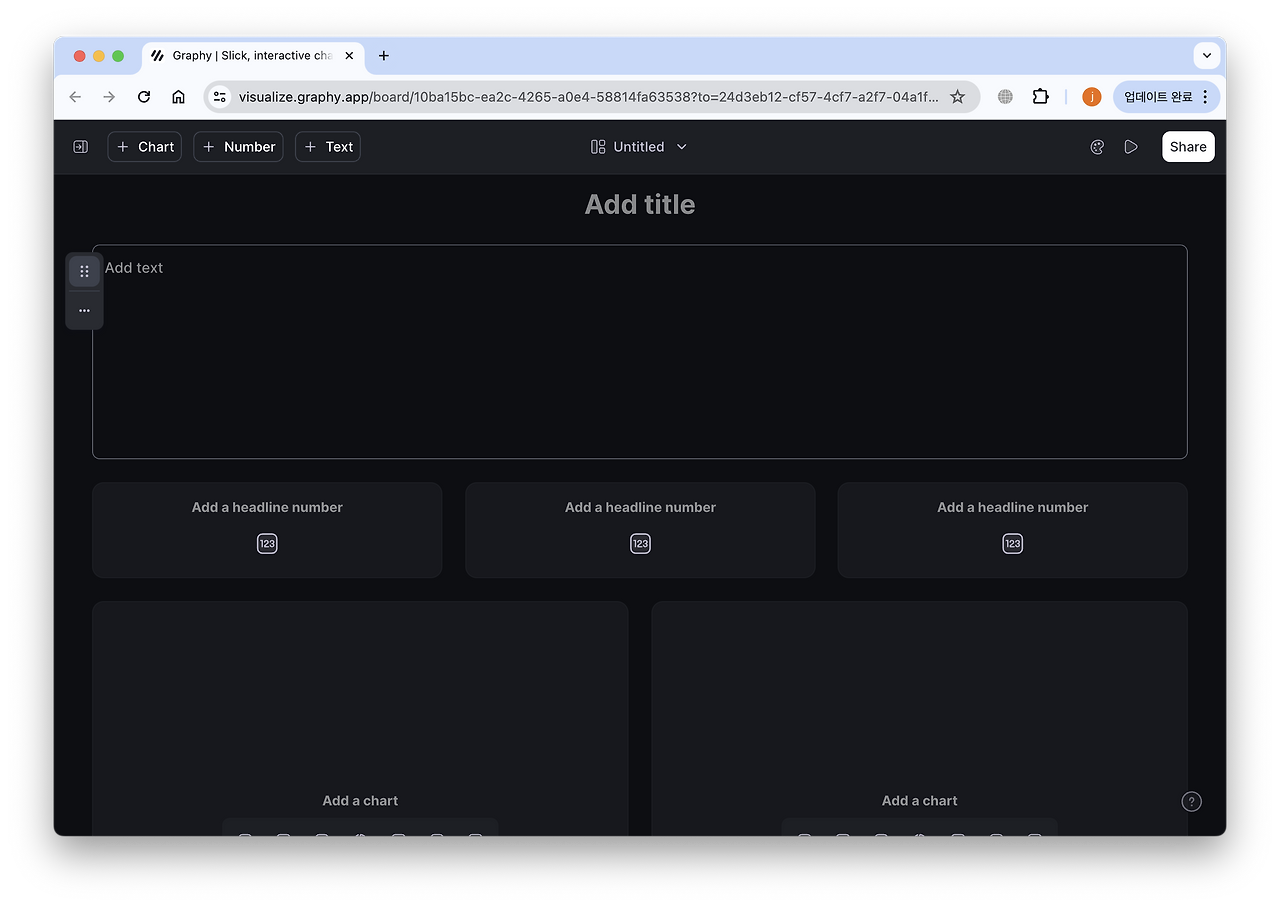1280x907 pixels.
Task: Click the 123 icon in the left headline card
Action: click(267, 544)
